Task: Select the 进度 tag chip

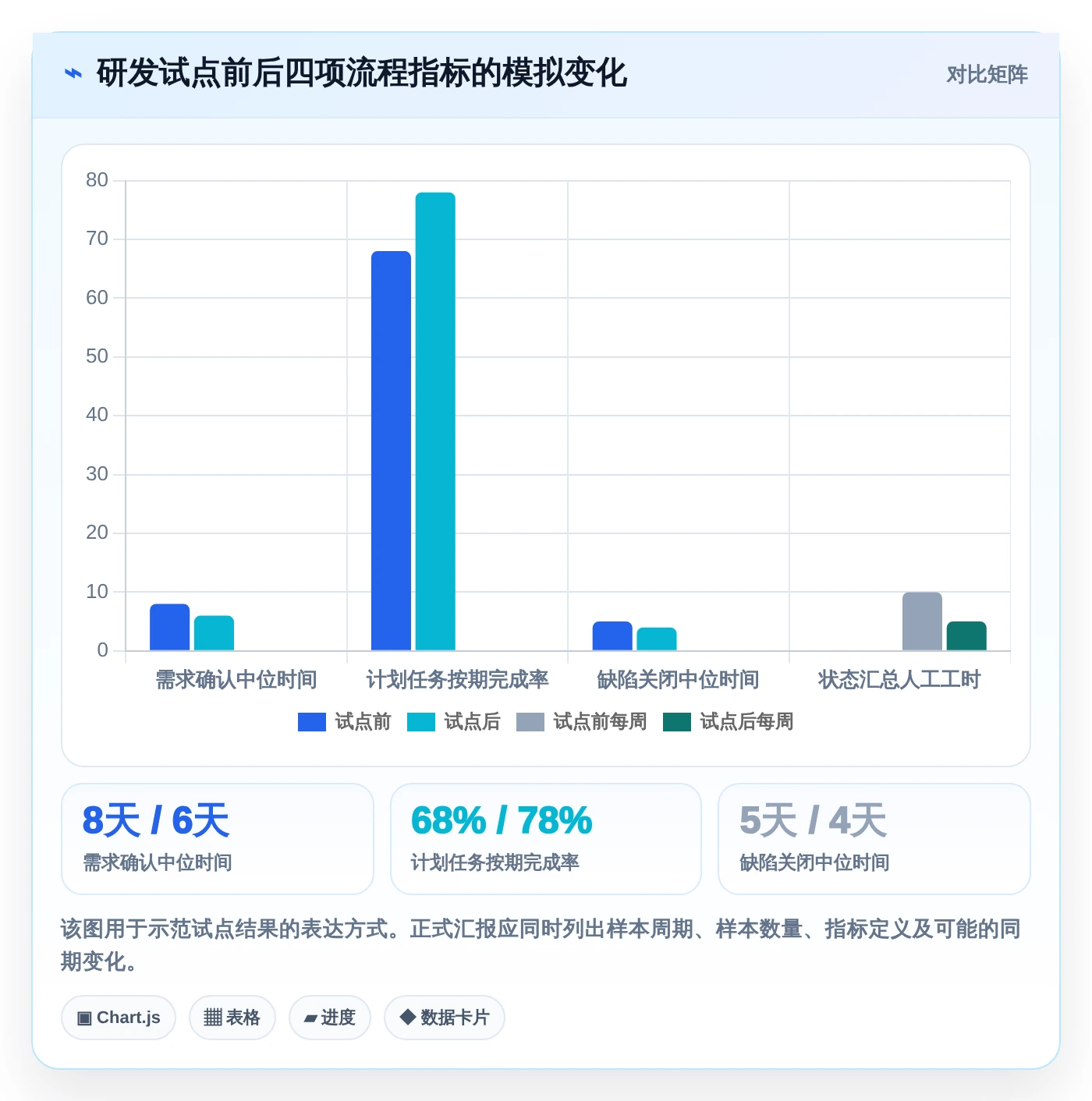Action: 330,1018
